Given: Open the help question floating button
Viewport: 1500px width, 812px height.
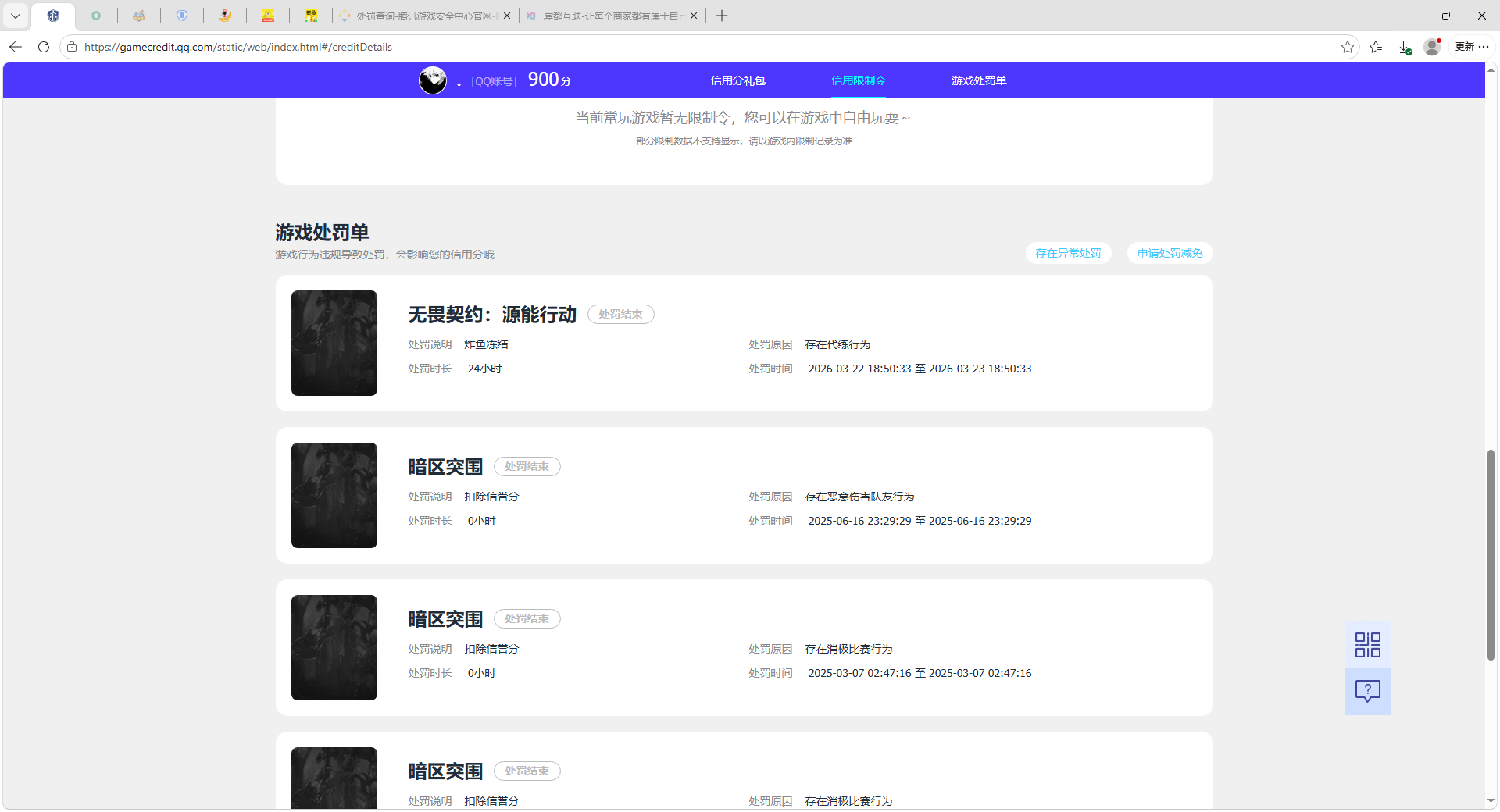Looking at the screenshot, I should [x=1367, y=691].
